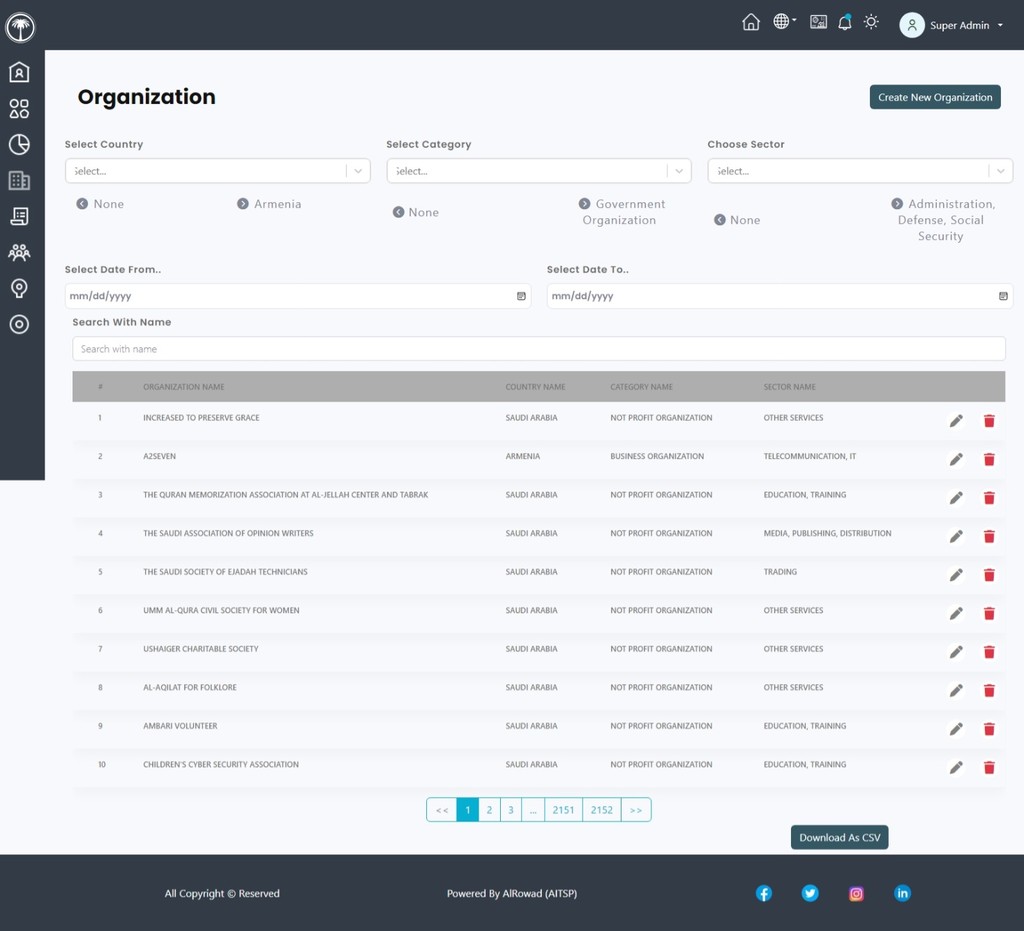Edit Umm Al-Qura Civil Society row

click(956, 614)
